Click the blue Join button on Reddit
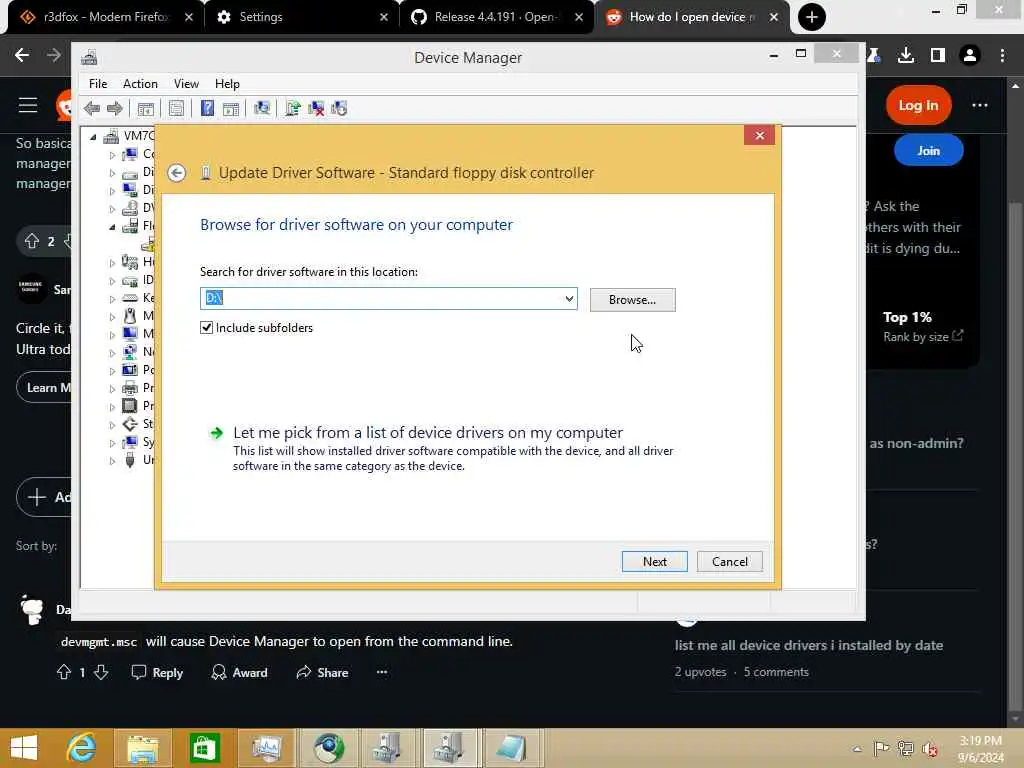 (x=928, y=151)
